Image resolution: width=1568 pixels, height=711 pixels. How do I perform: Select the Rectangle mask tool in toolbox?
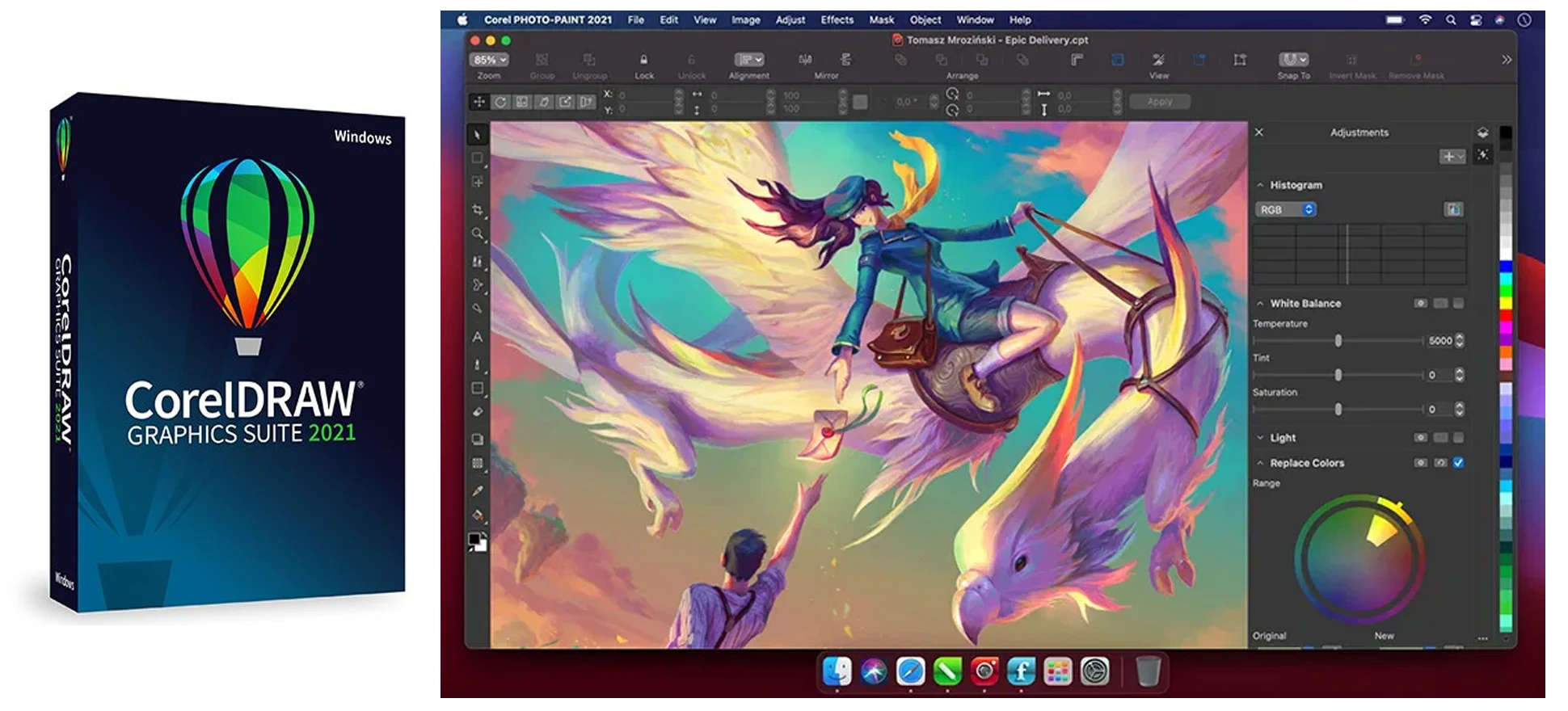[478, 158]
